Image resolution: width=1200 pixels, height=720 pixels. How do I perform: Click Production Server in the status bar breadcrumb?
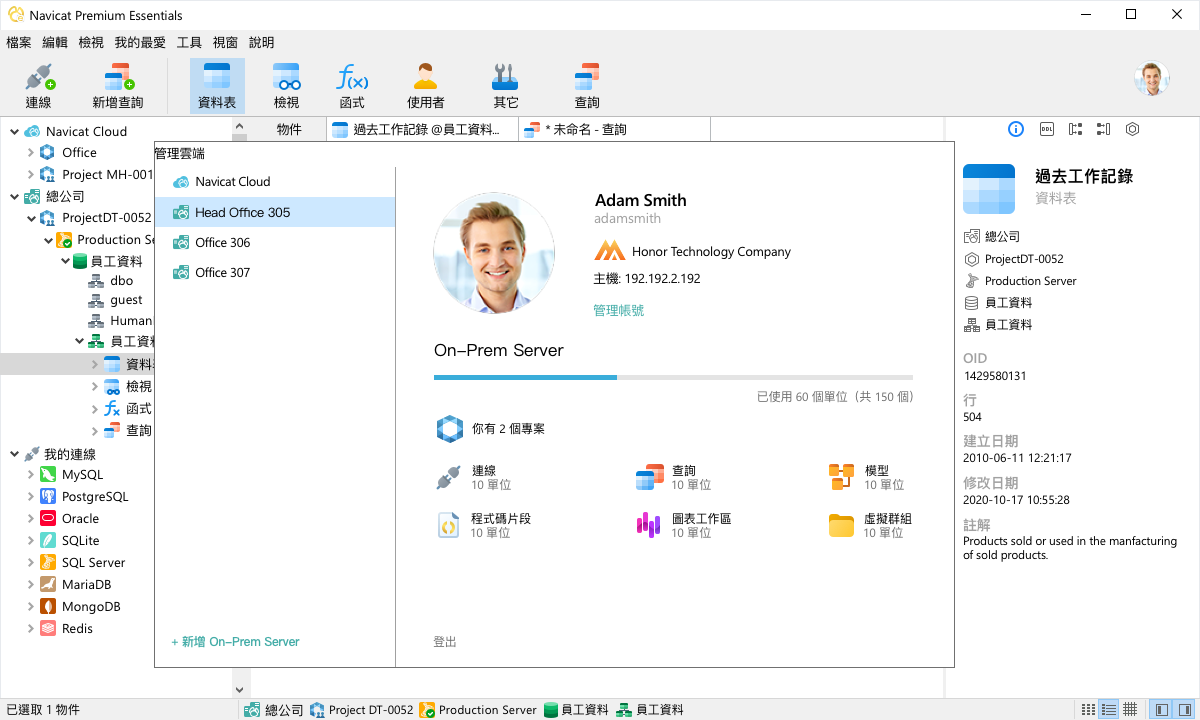478,710
